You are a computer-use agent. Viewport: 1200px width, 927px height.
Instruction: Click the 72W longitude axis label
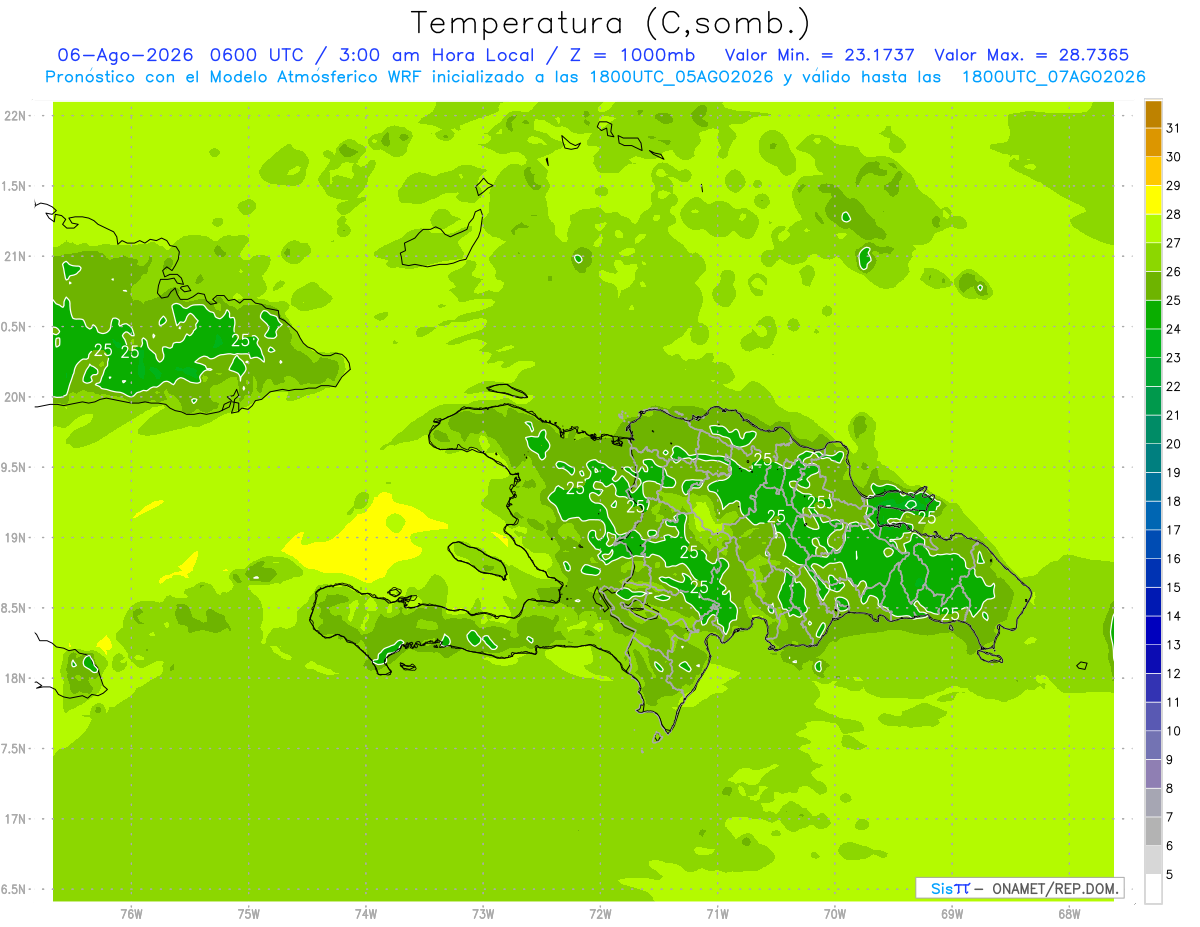(600, 914)
